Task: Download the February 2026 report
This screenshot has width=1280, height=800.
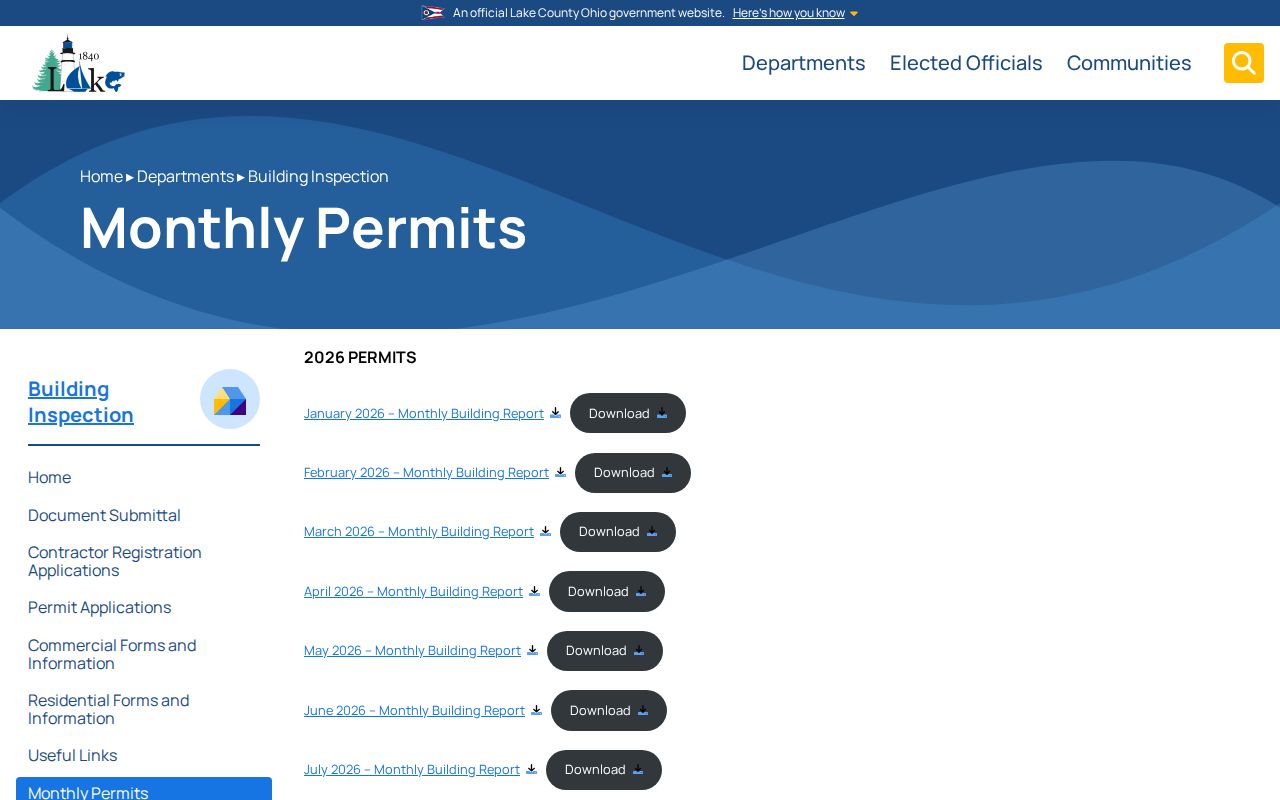Action: [633, 472]
